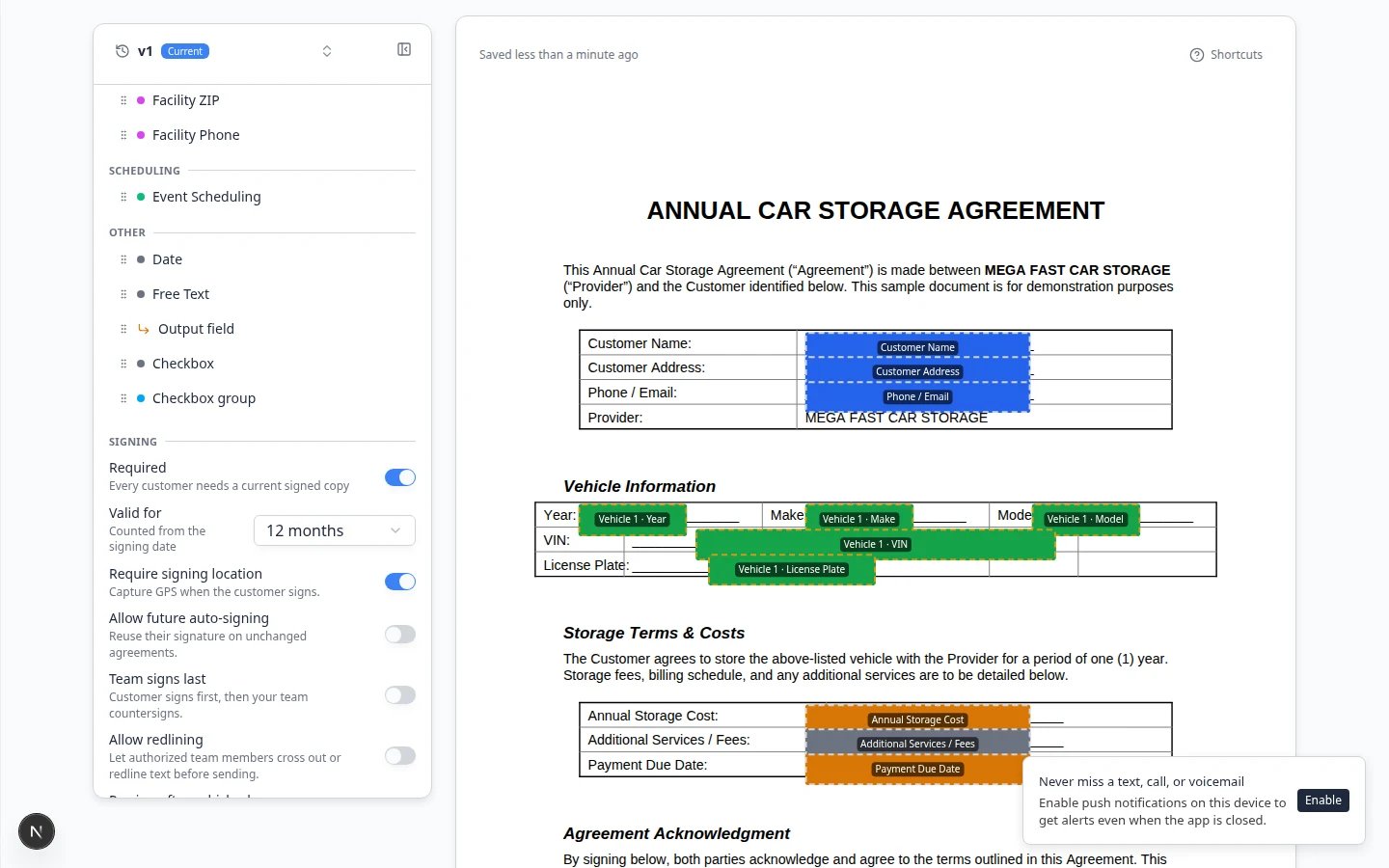Click the drag handle beside Event Scheduling

[x=123, y=197]
